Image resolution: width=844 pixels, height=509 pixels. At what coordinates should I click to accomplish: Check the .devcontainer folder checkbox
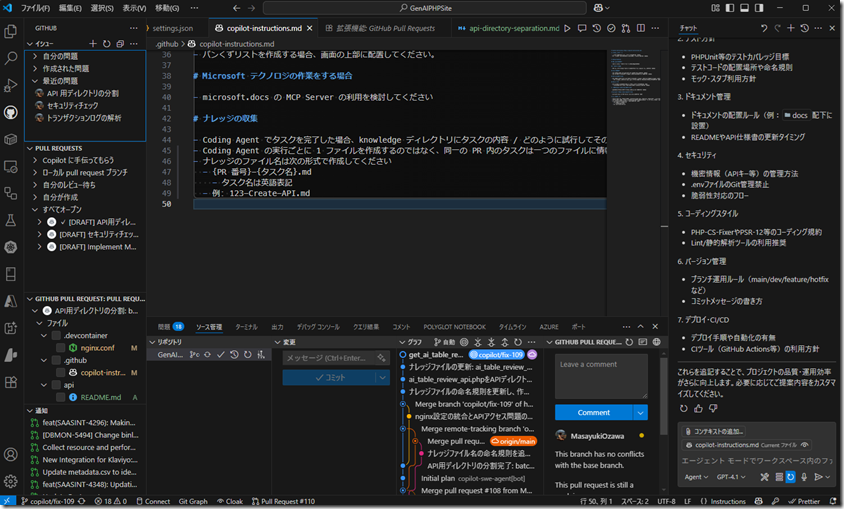point(56,335)
